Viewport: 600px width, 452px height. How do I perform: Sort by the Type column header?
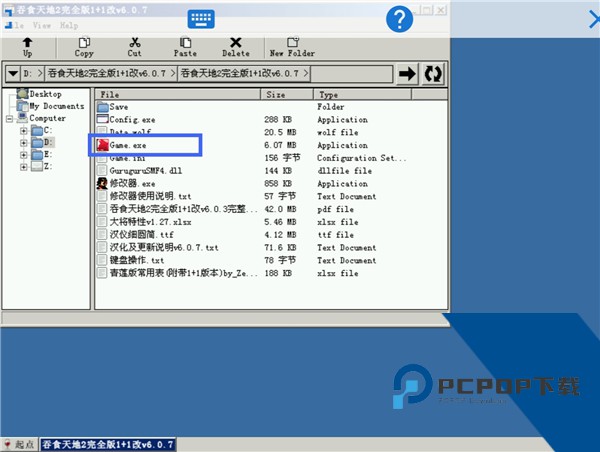[x=362, y=95]
